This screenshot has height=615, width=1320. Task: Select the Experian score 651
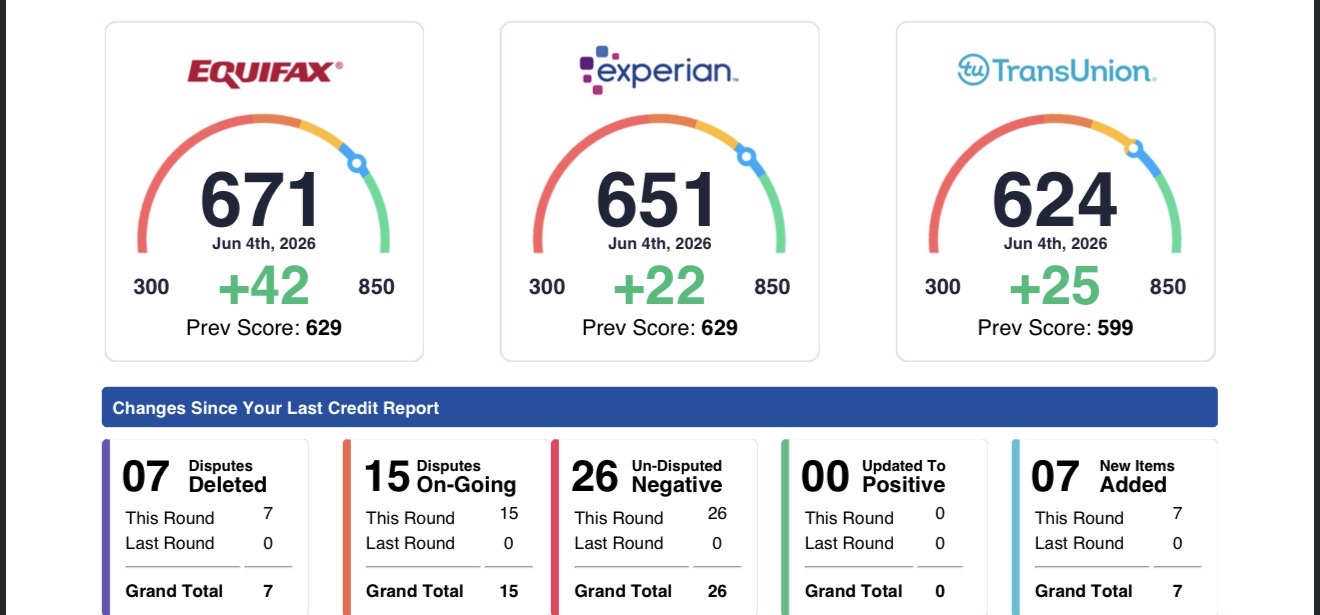[x=657, y=201]
